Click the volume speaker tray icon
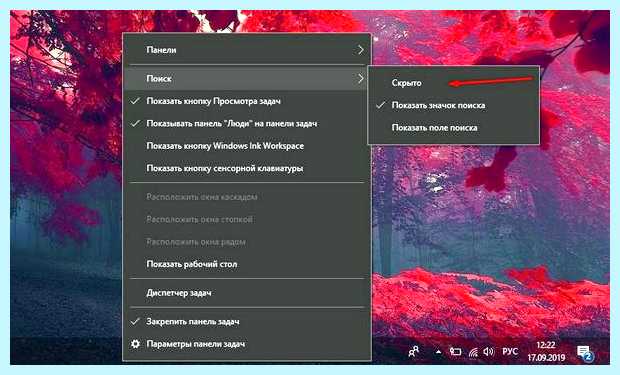Viewport: 620px width, 375px height. tap(489, 351)
